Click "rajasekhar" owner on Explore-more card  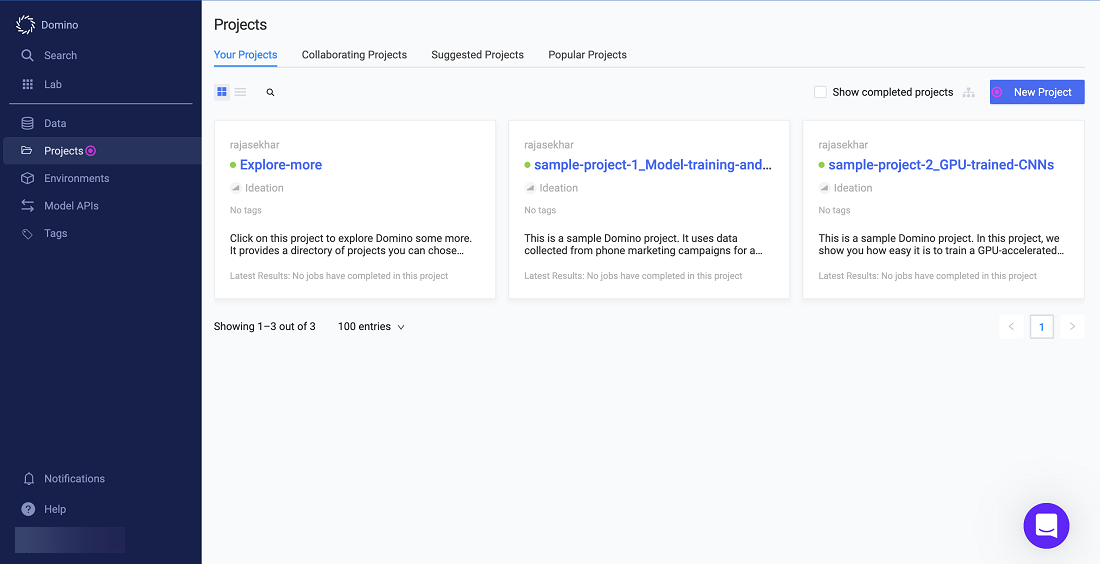tap(255, 145)
